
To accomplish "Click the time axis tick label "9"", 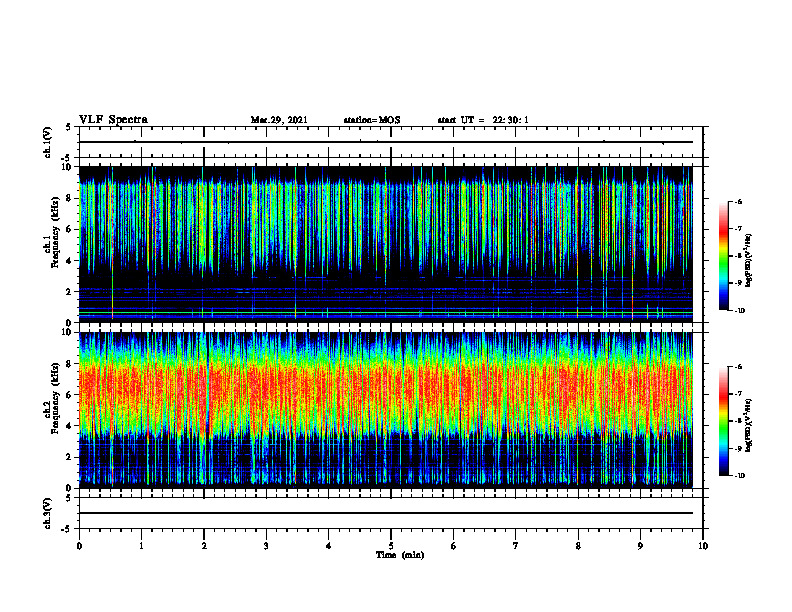I will [x=640, y=546].
